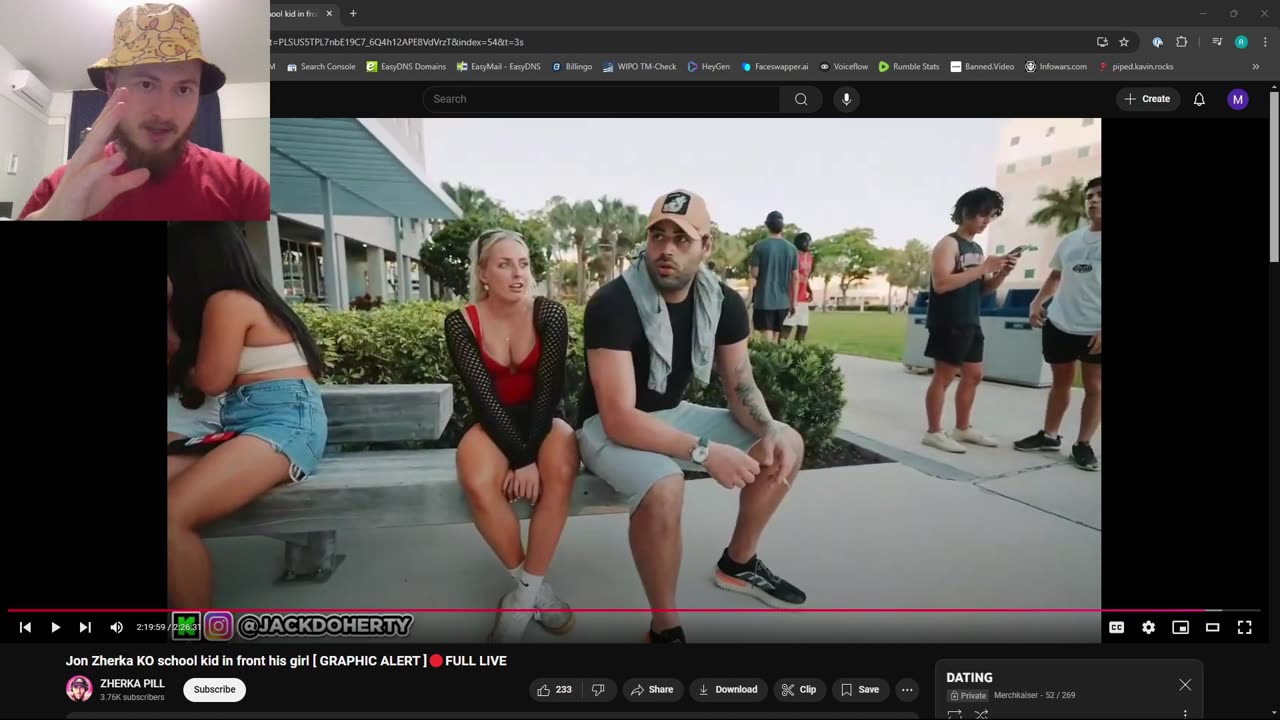
Task: Open the ZHERKA PILL channel avatar
Action: coord(79,689)
